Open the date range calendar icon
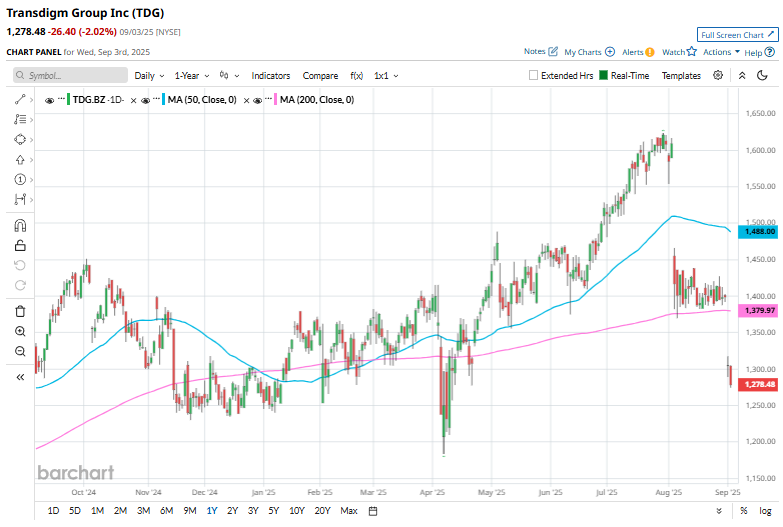This screenshot has height=527, width=783. tap(373, 511)
